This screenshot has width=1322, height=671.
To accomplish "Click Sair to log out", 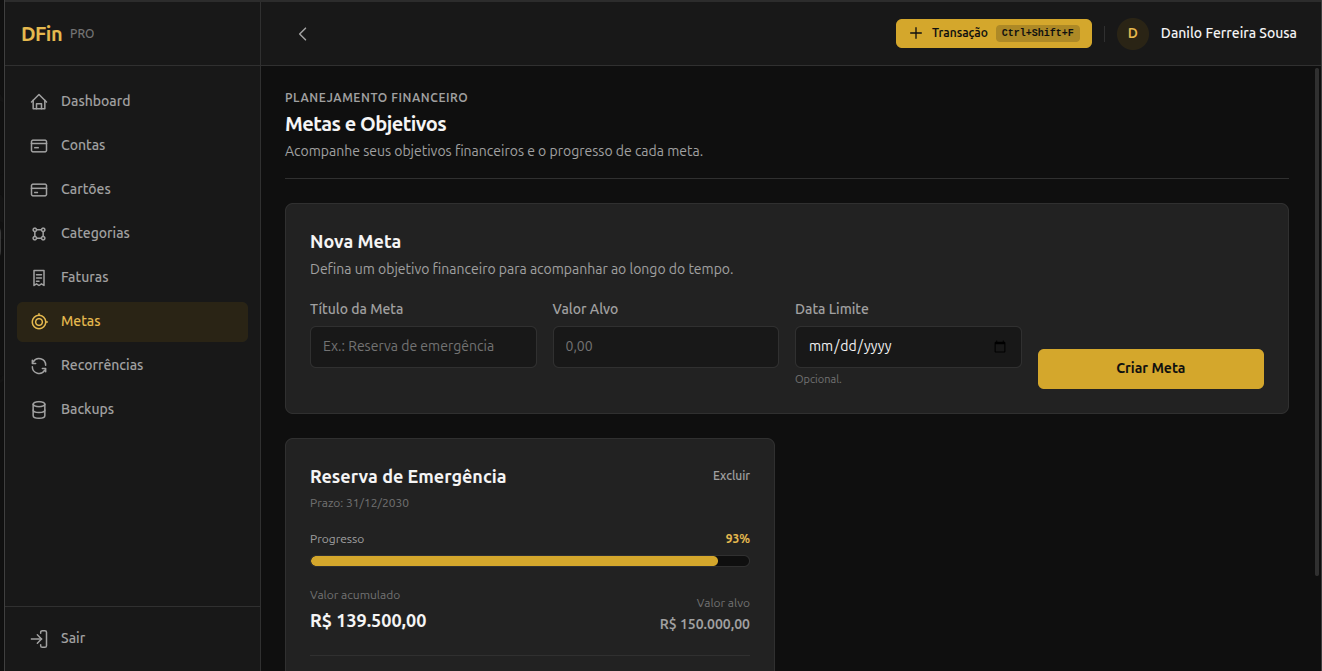I will 132,638.
